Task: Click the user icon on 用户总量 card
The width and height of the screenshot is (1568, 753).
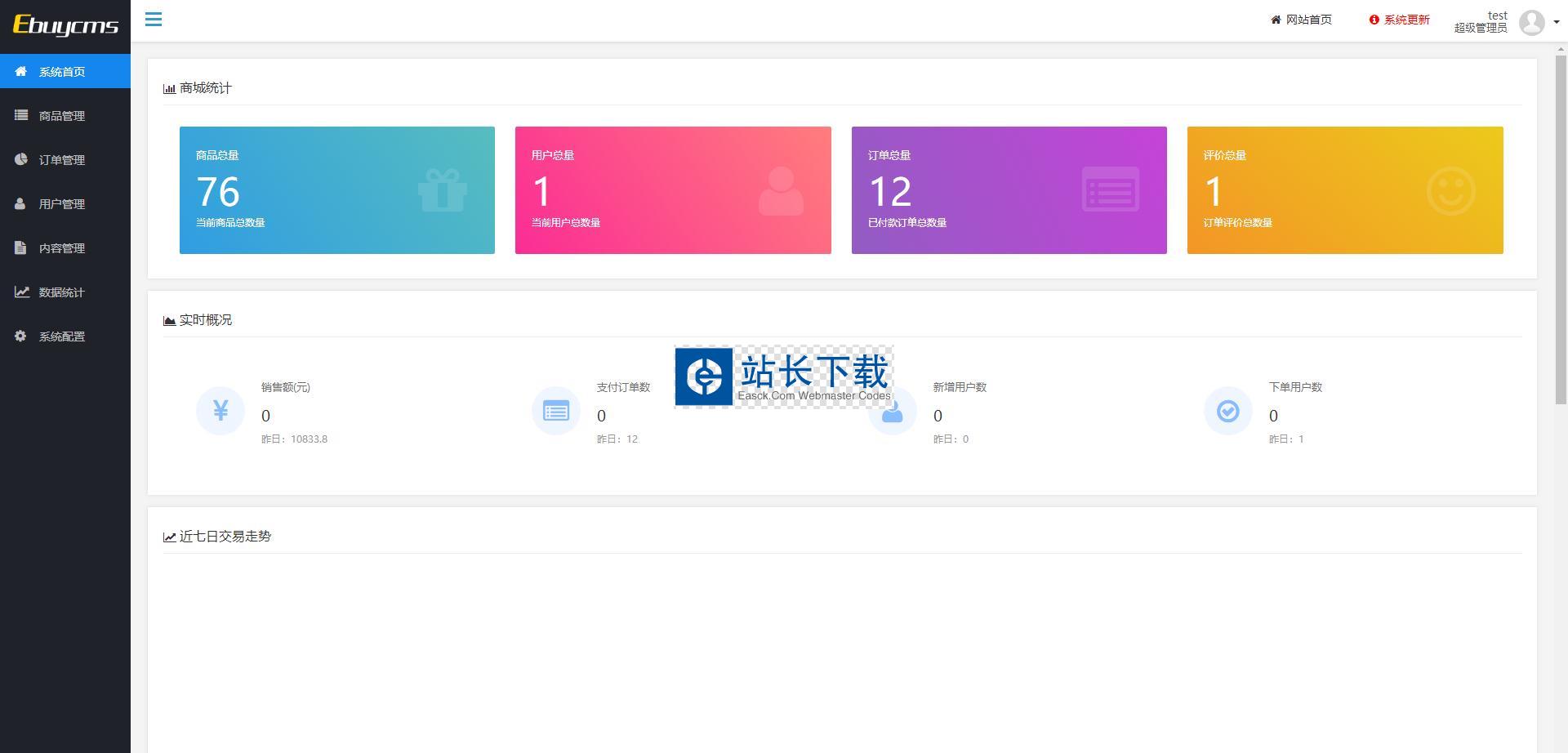Action: [x=781, y=191]
